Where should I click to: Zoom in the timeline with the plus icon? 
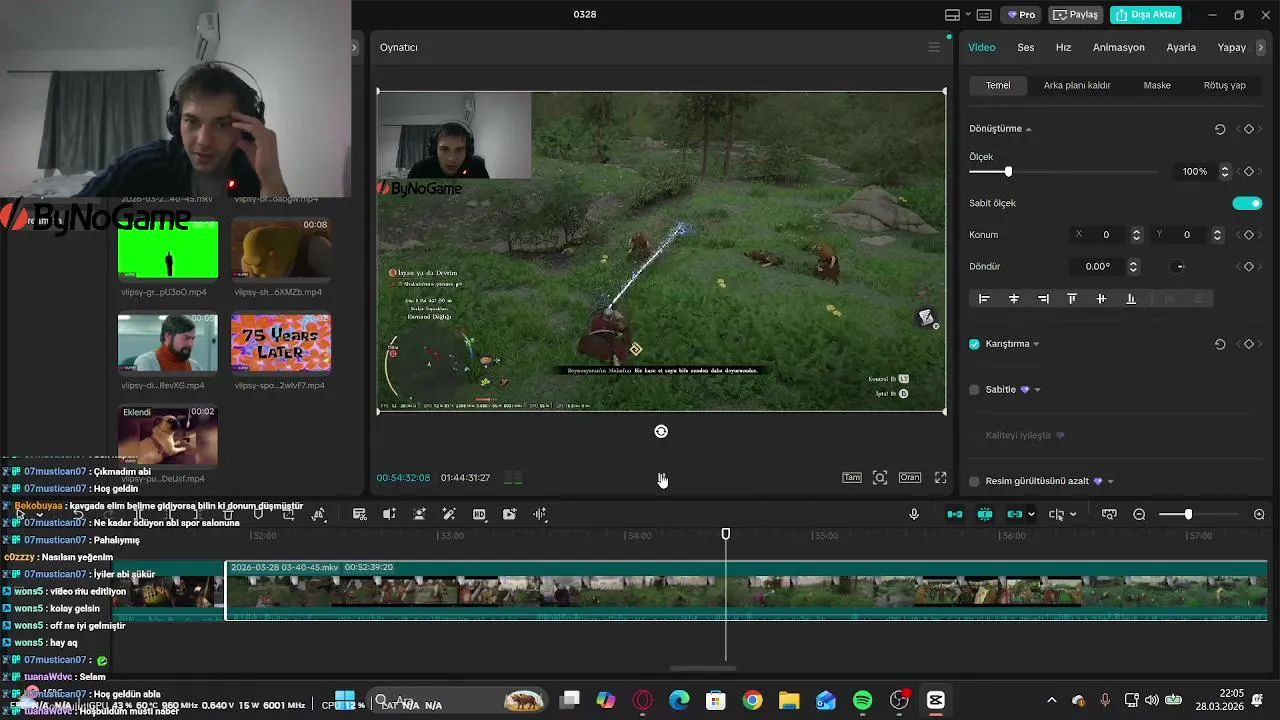[x=1259, y=514]
